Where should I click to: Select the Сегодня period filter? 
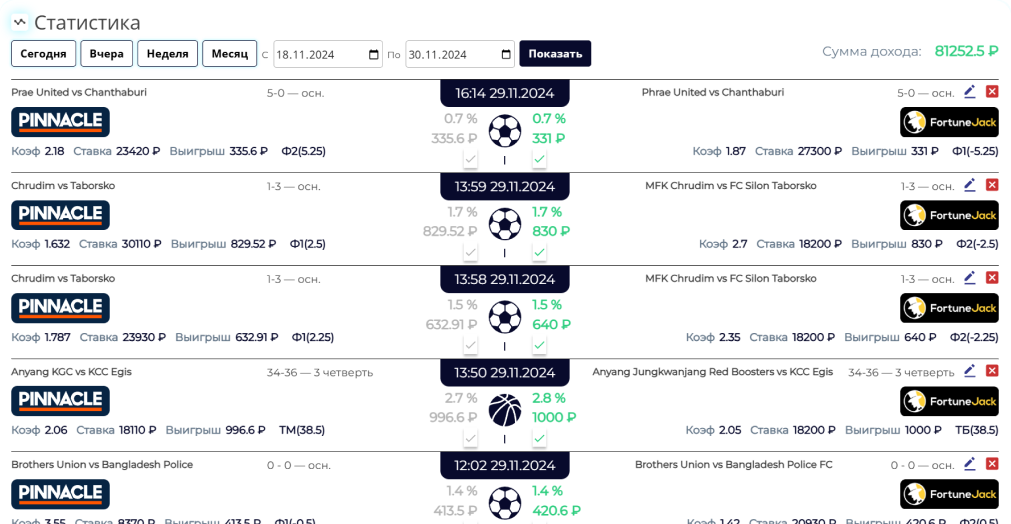43,54
